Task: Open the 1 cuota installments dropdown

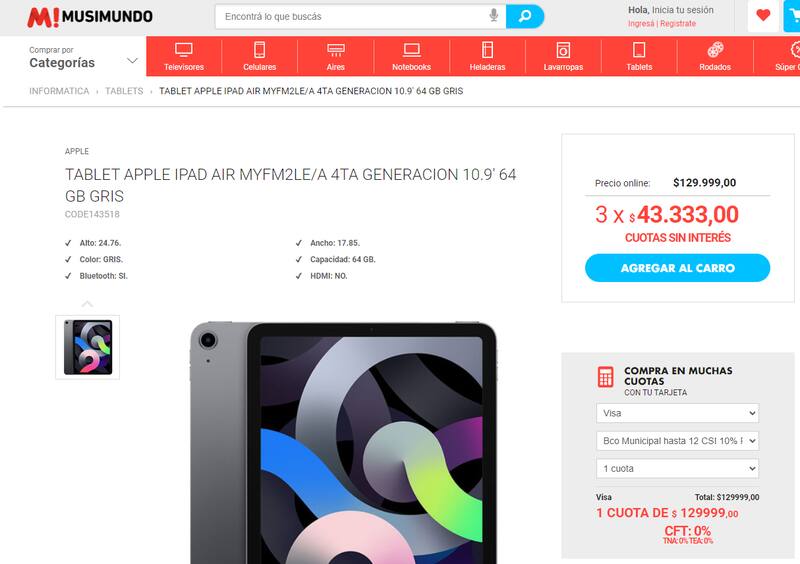Action: click(677, 469)
